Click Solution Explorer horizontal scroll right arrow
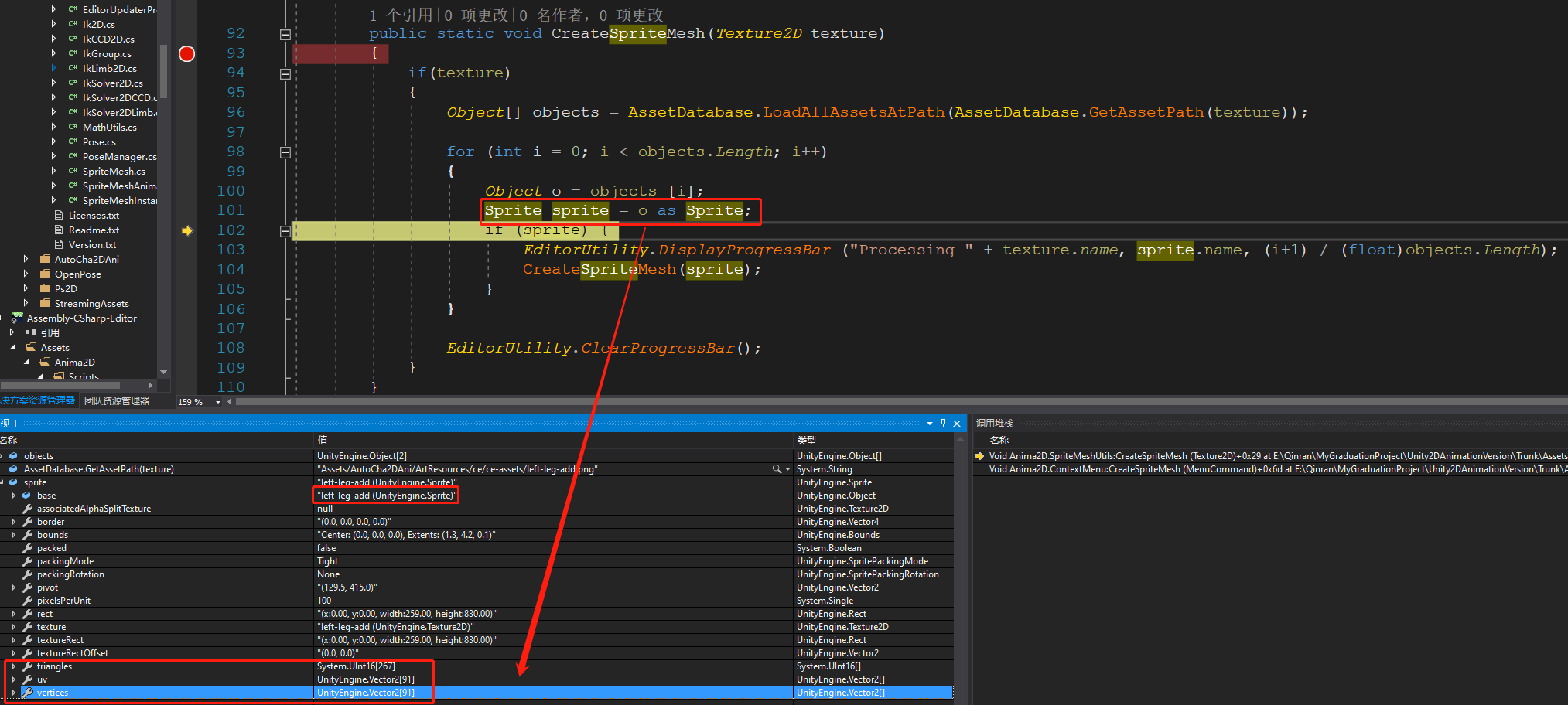This screenshot has width=1568, height=705. coord(150,385)
